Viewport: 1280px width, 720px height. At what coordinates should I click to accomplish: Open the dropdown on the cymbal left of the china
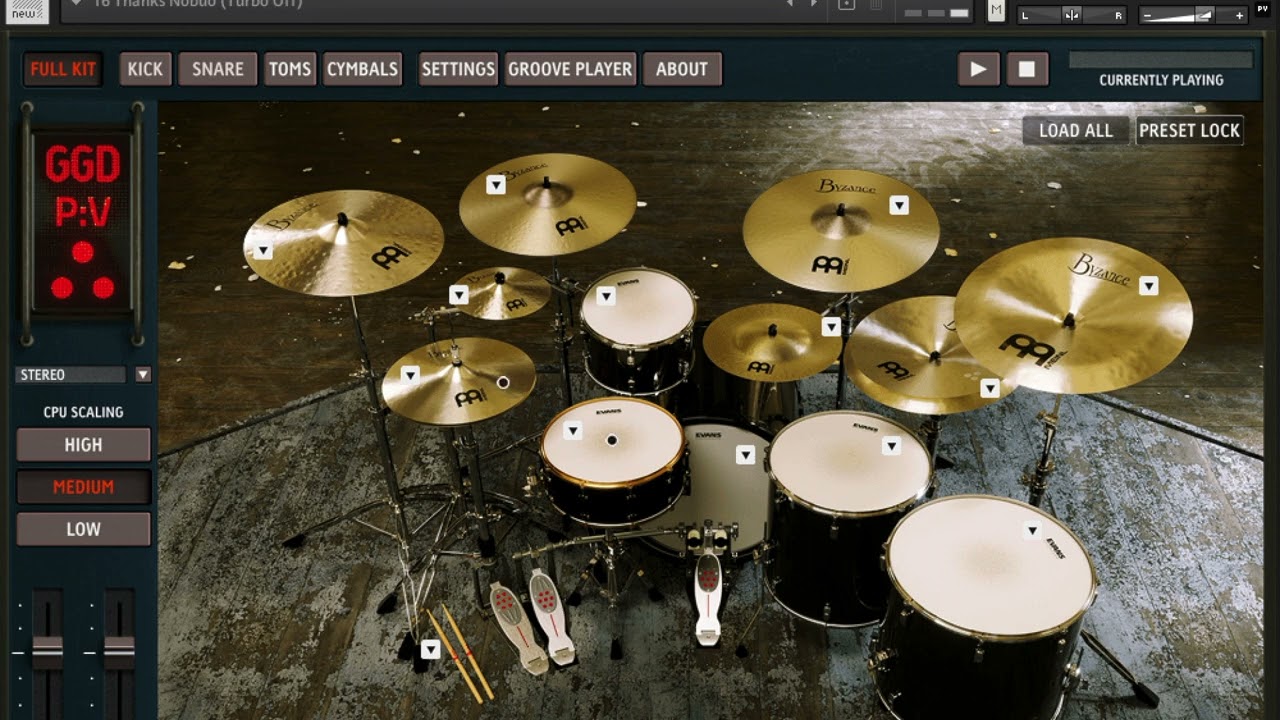[x=990, y=388]
